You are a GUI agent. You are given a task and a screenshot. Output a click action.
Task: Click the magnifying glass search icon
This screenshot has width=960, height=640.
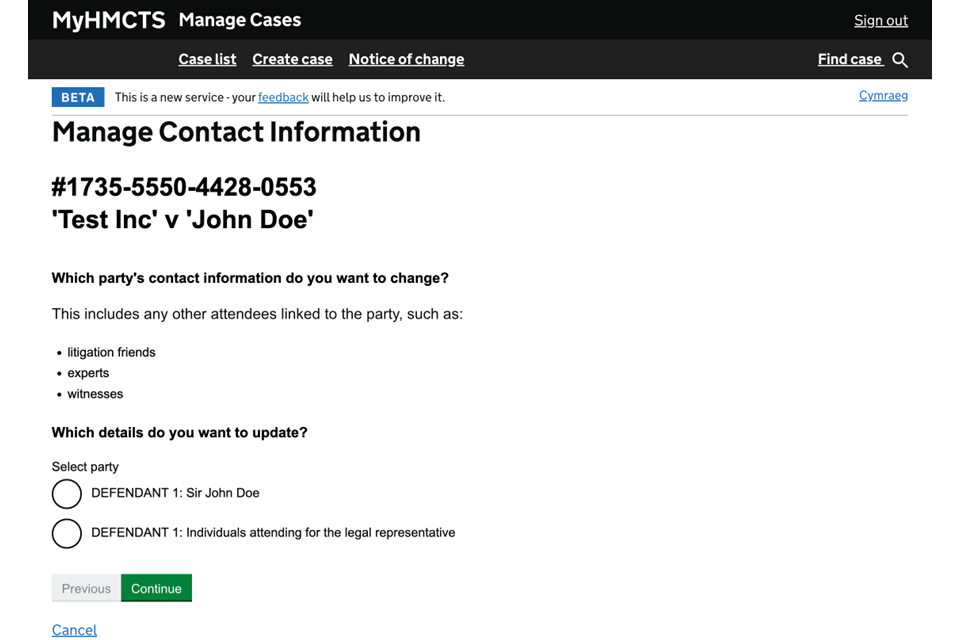tap(900, 60)
